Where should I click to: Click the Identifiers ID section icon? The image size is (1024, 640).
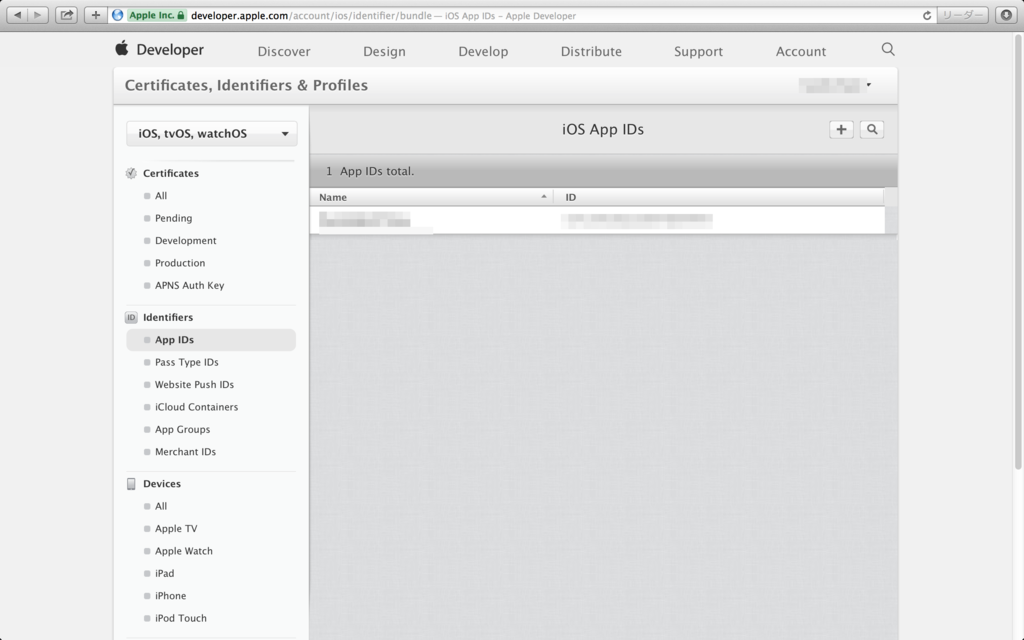click(x=131, y=317)
